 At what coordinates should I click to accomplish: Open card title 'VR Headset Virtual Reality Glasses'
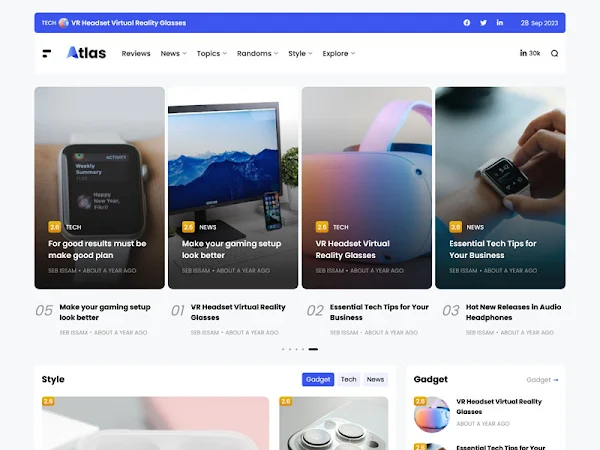(352, 249)
